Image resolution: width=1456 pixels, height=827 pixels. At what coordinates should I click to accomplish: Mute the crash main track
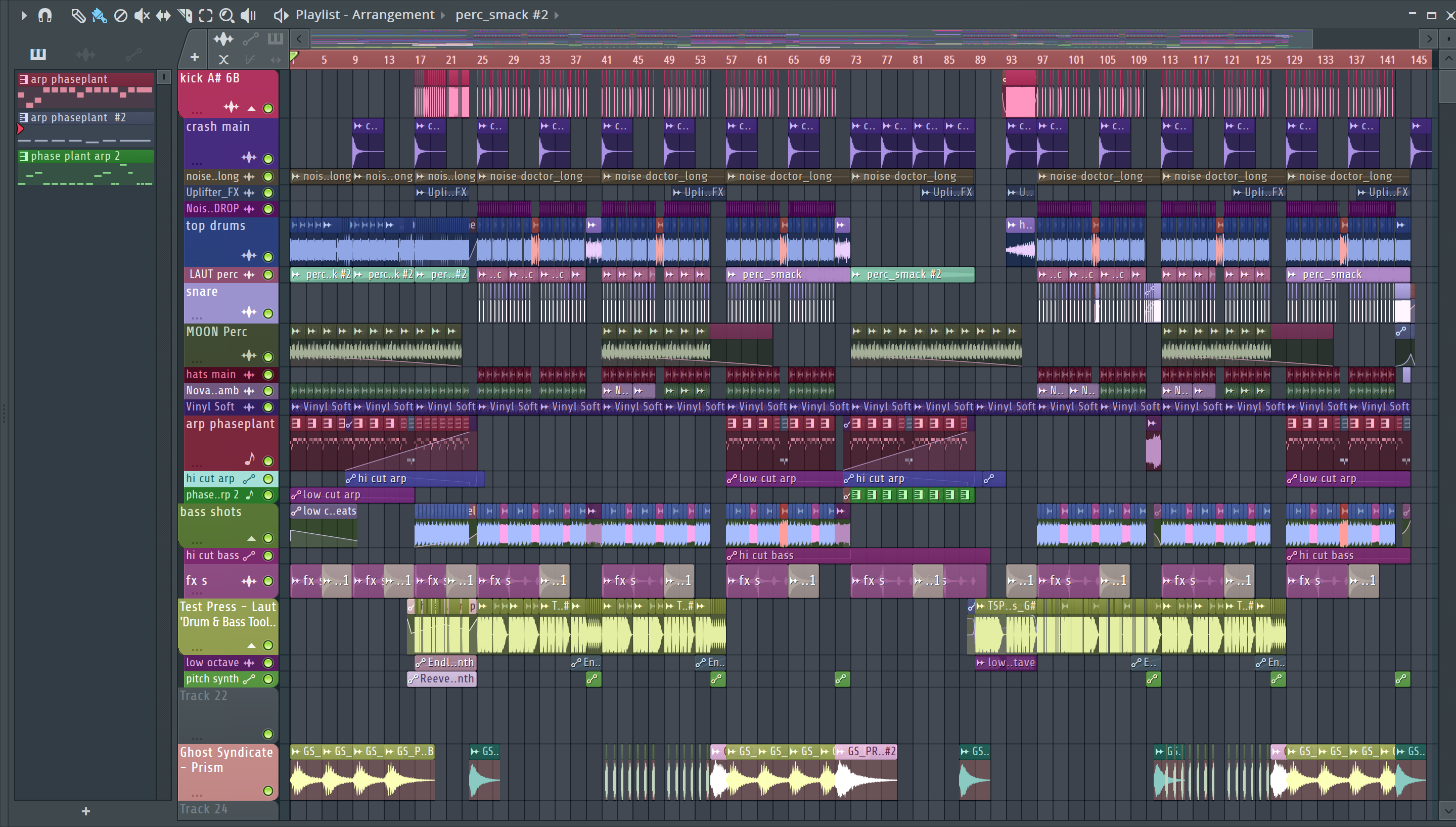click(268, 158)
